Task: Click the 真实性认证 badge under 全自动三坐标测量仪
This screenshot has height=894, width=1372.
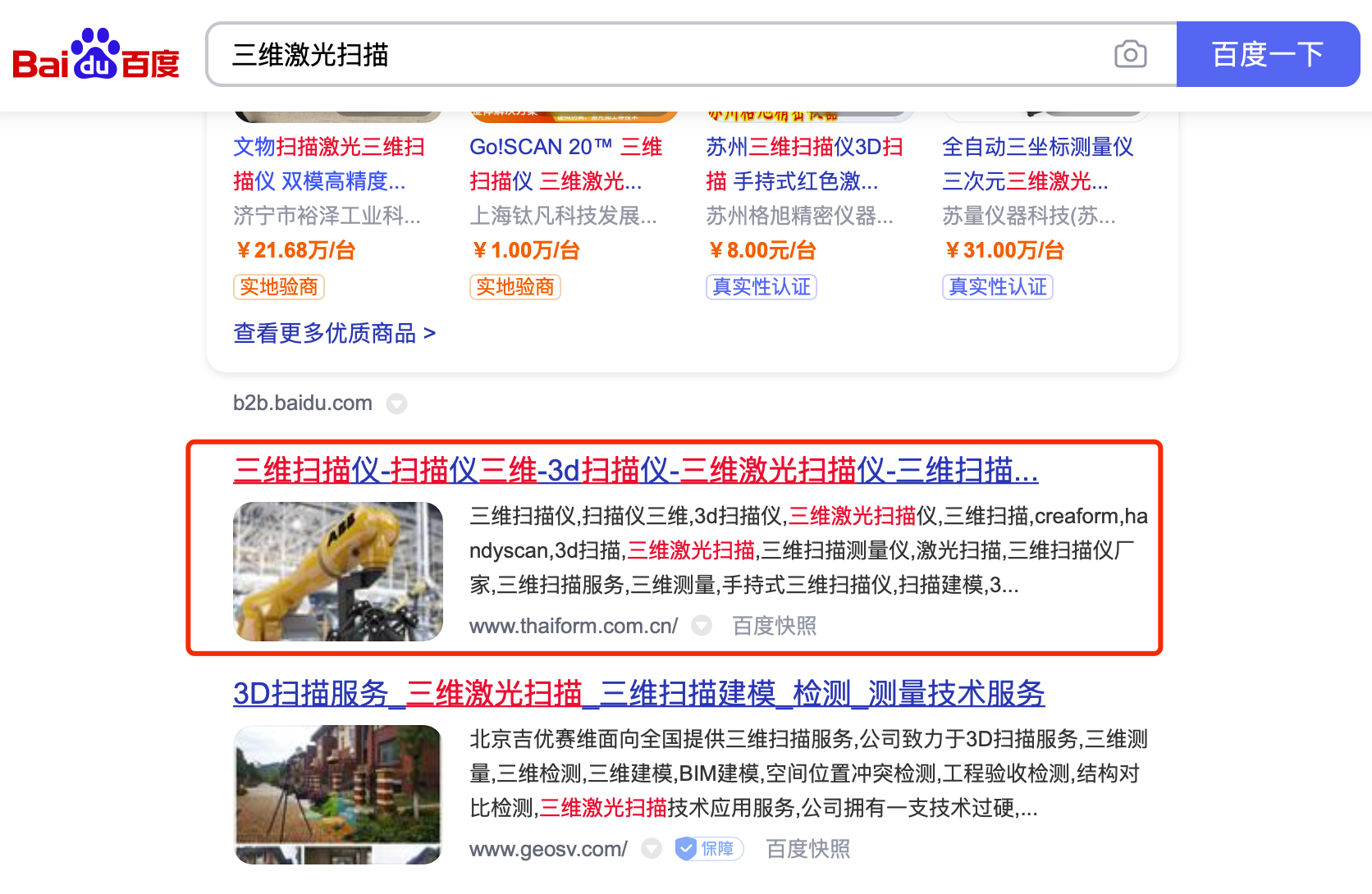Action: coord(997,286)
